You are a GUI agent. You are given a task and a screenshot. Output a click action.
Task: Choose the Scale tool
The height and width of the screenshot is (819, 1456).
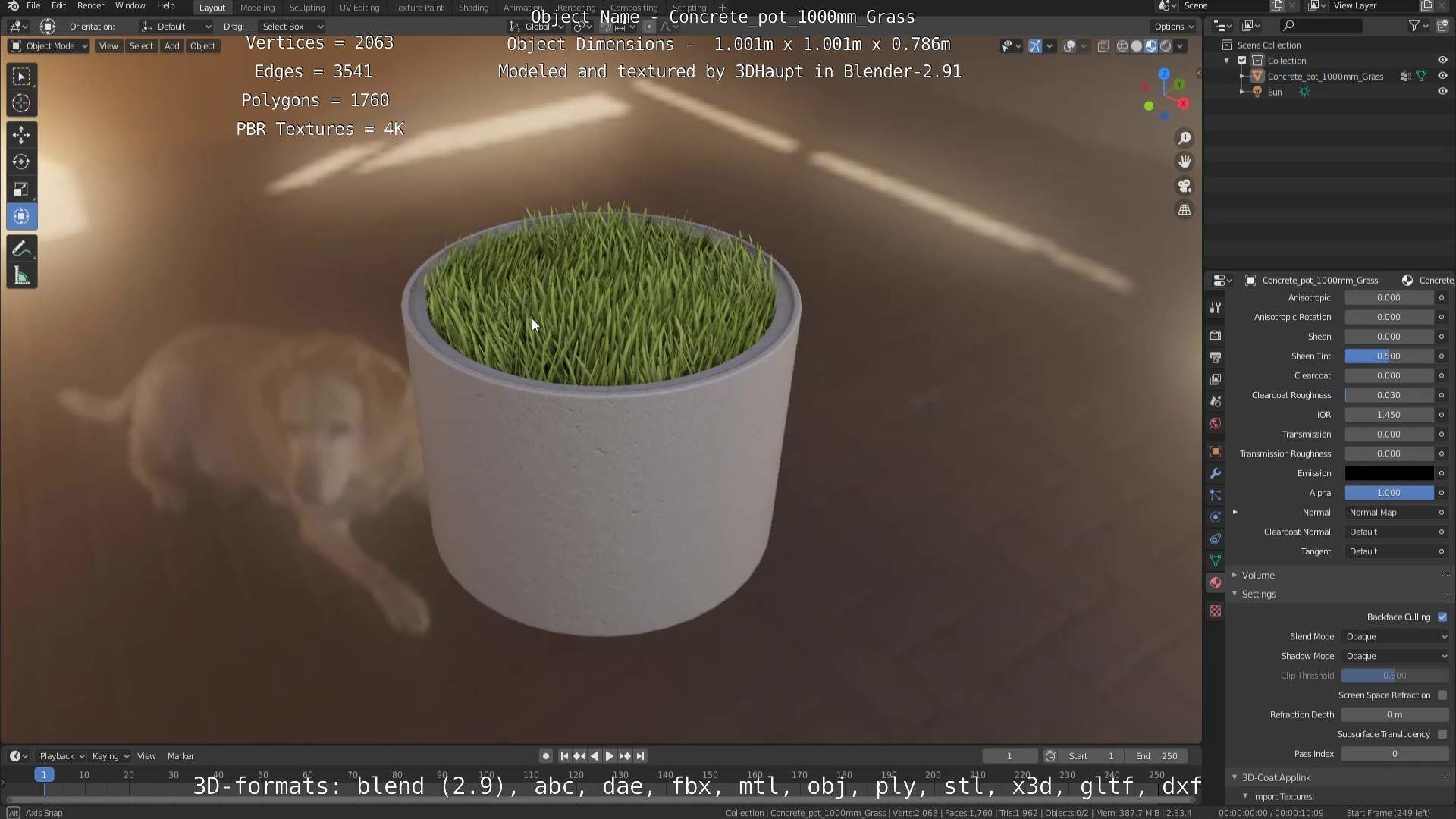(x=21, y=190)
